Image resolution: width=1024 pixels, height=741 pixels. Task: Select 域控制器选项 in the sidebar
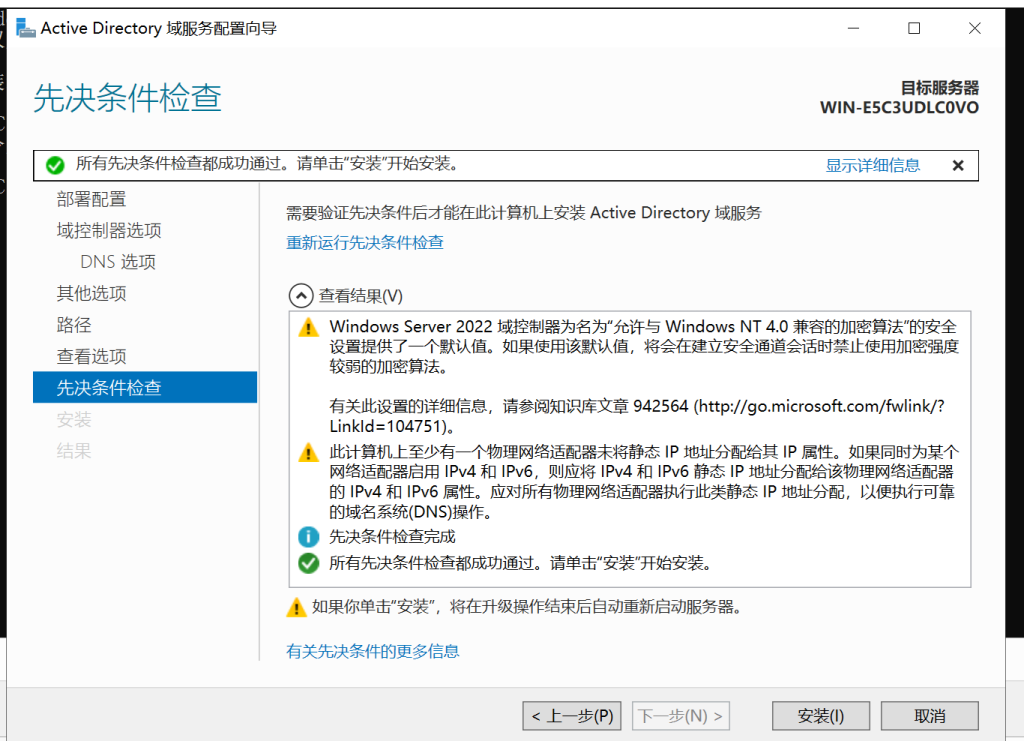click(x=109, y=230)
